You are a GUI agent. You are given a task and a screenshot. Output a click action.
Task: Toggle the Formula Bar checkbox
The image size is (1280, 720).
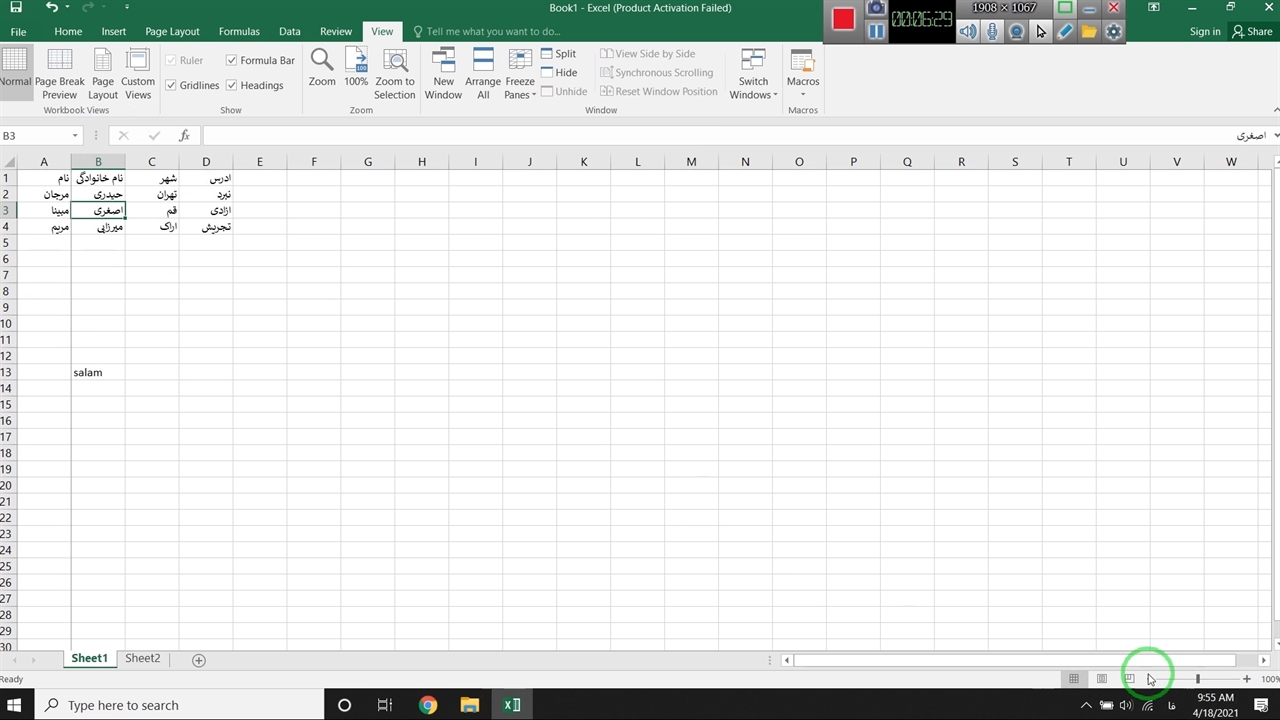[232, 61]
